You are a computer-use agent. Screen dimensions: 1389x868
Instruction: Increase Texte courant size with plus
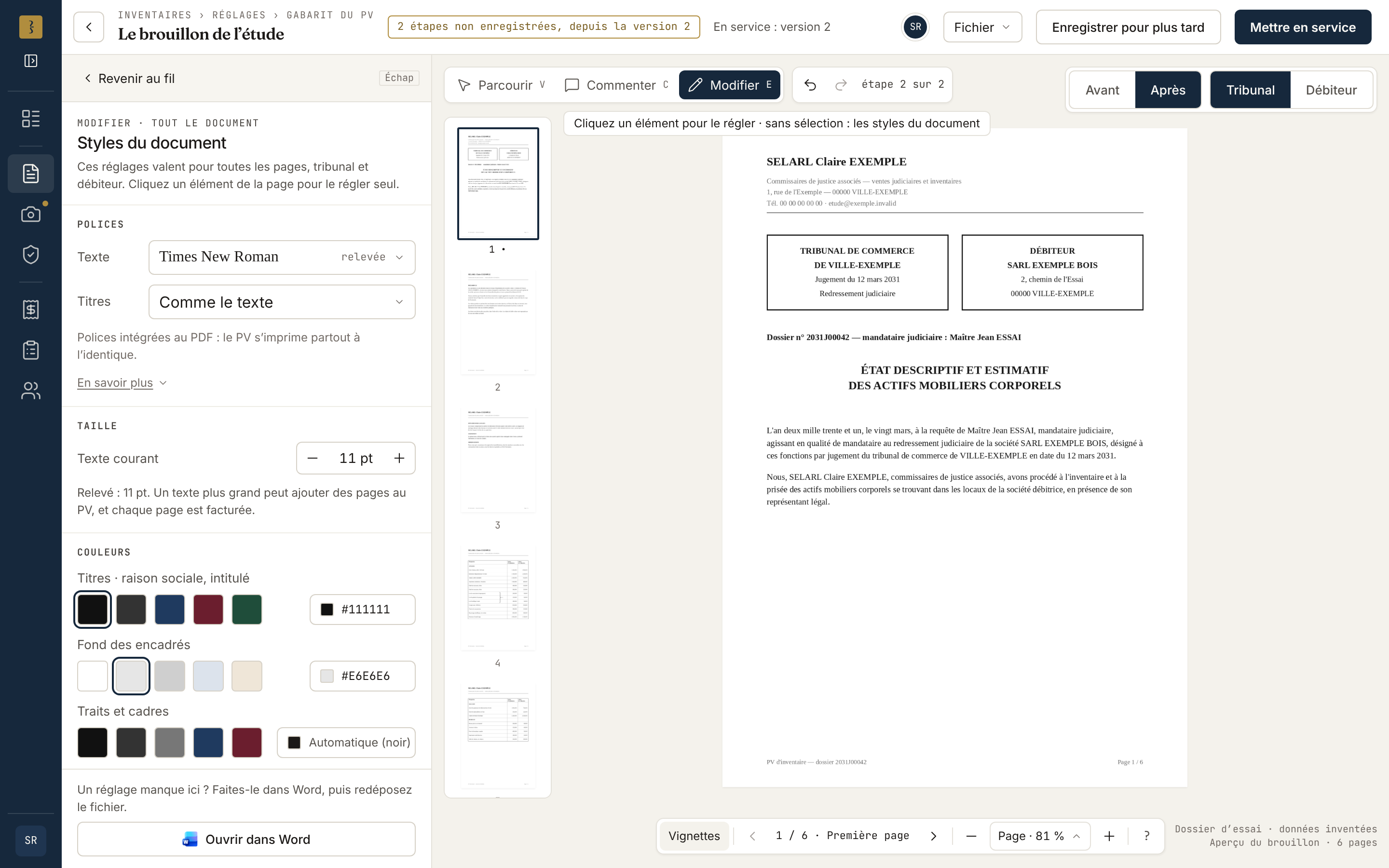(x=399, y=458)
